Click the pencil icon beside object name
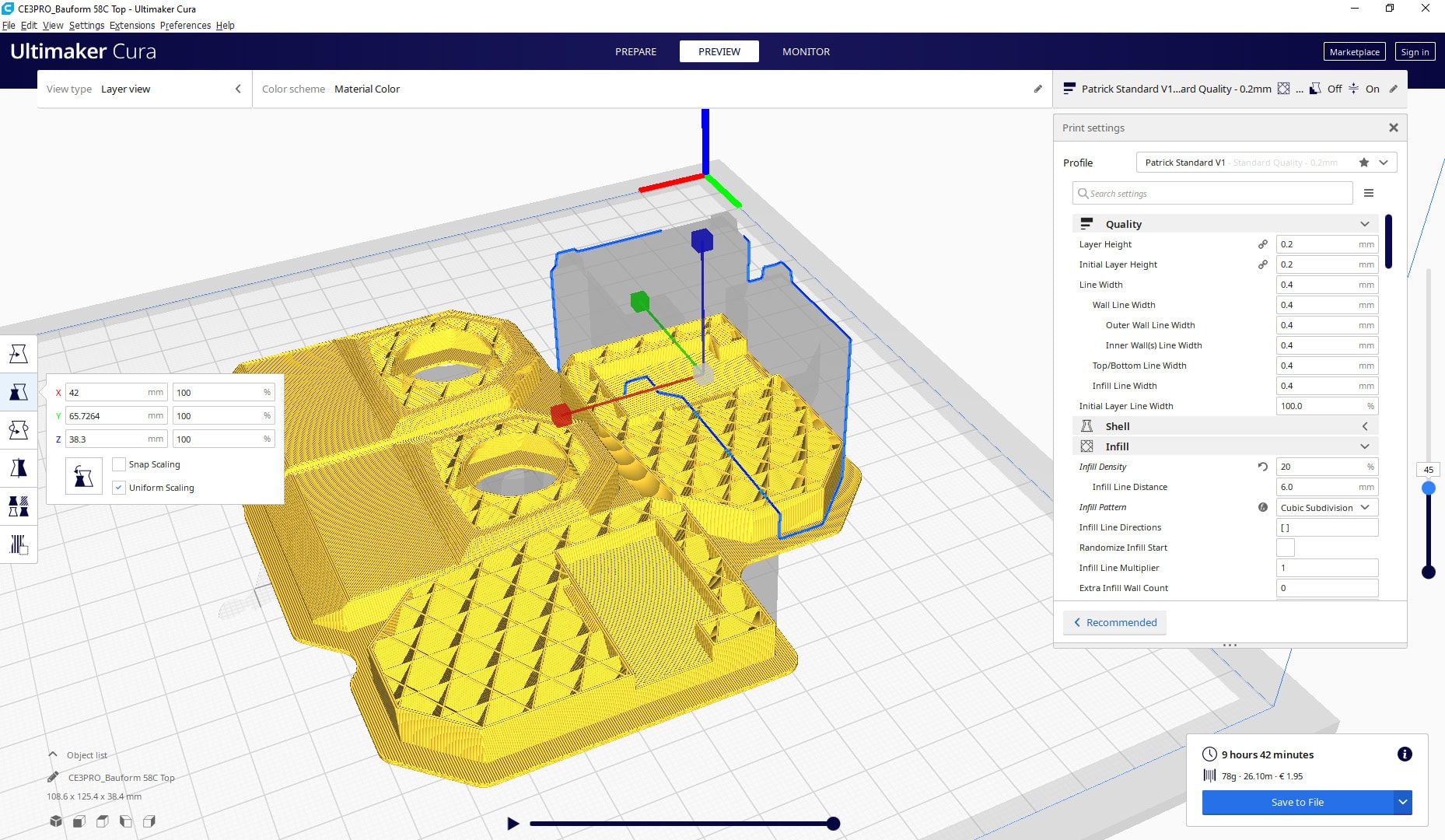The width and height of the screenshot is (1445, 840). (x=53, y=777)
